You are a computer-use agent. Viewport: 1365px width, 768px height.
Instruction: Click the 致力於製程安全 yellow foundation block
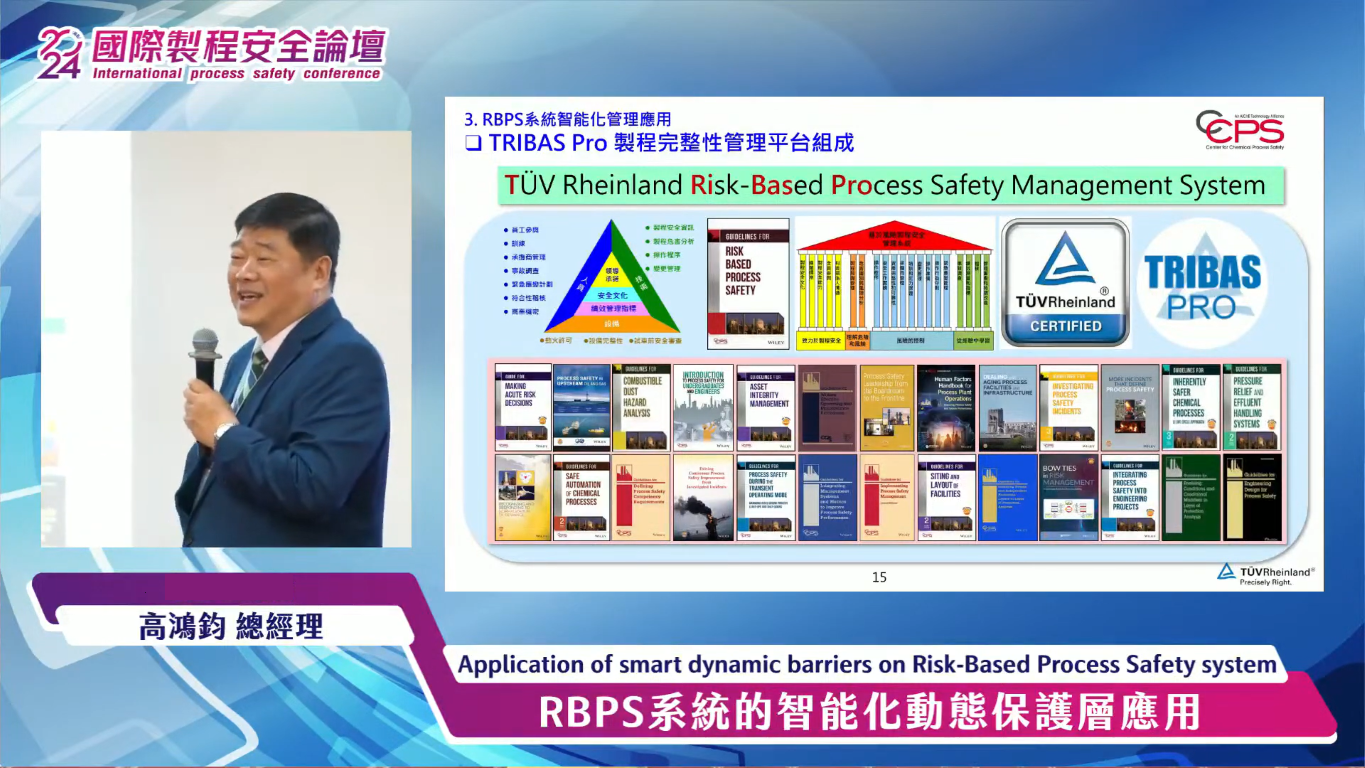pyautogui.click(x=820, y=340)
